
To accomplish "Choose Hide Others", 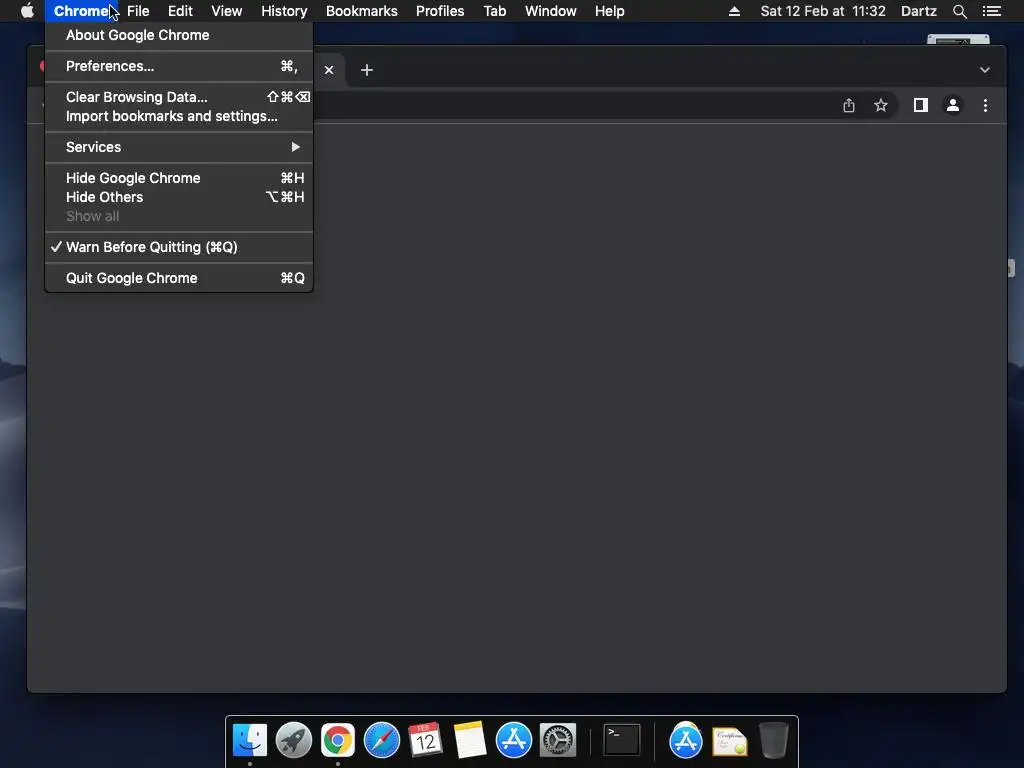I will click(179, 197).
